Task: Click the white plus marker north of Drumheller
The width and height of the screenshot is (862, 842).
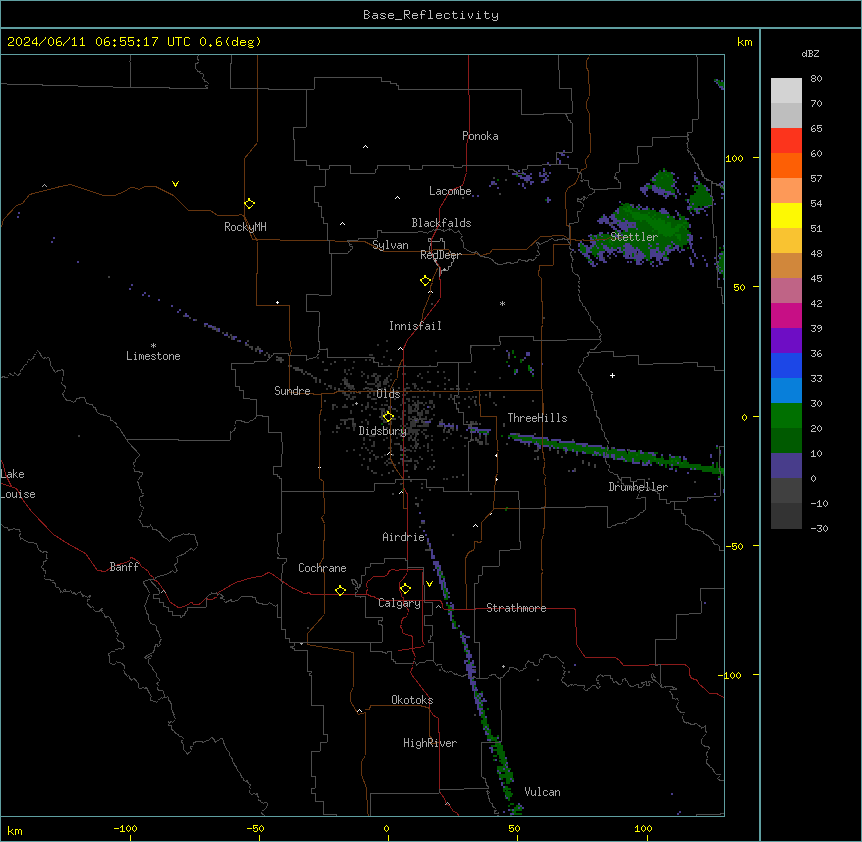Action: click(612, 375)
